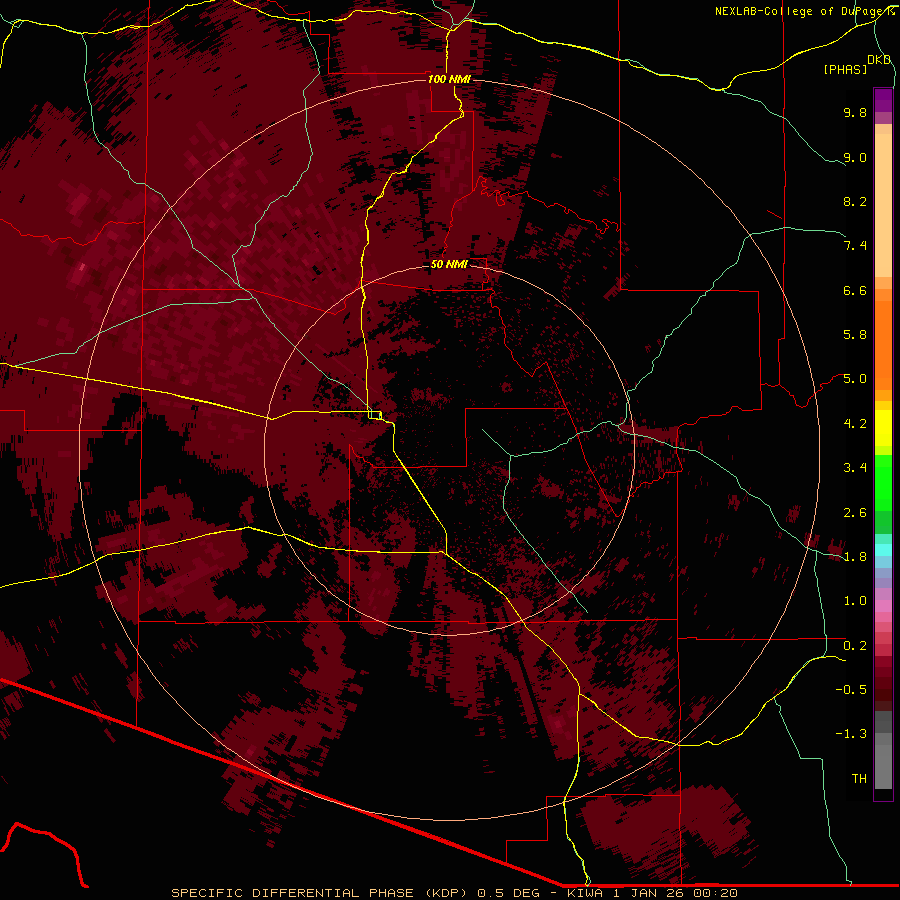Click the 0.2 legend value
The height and width of the screenshot is (900, 900).
point(855,646)
